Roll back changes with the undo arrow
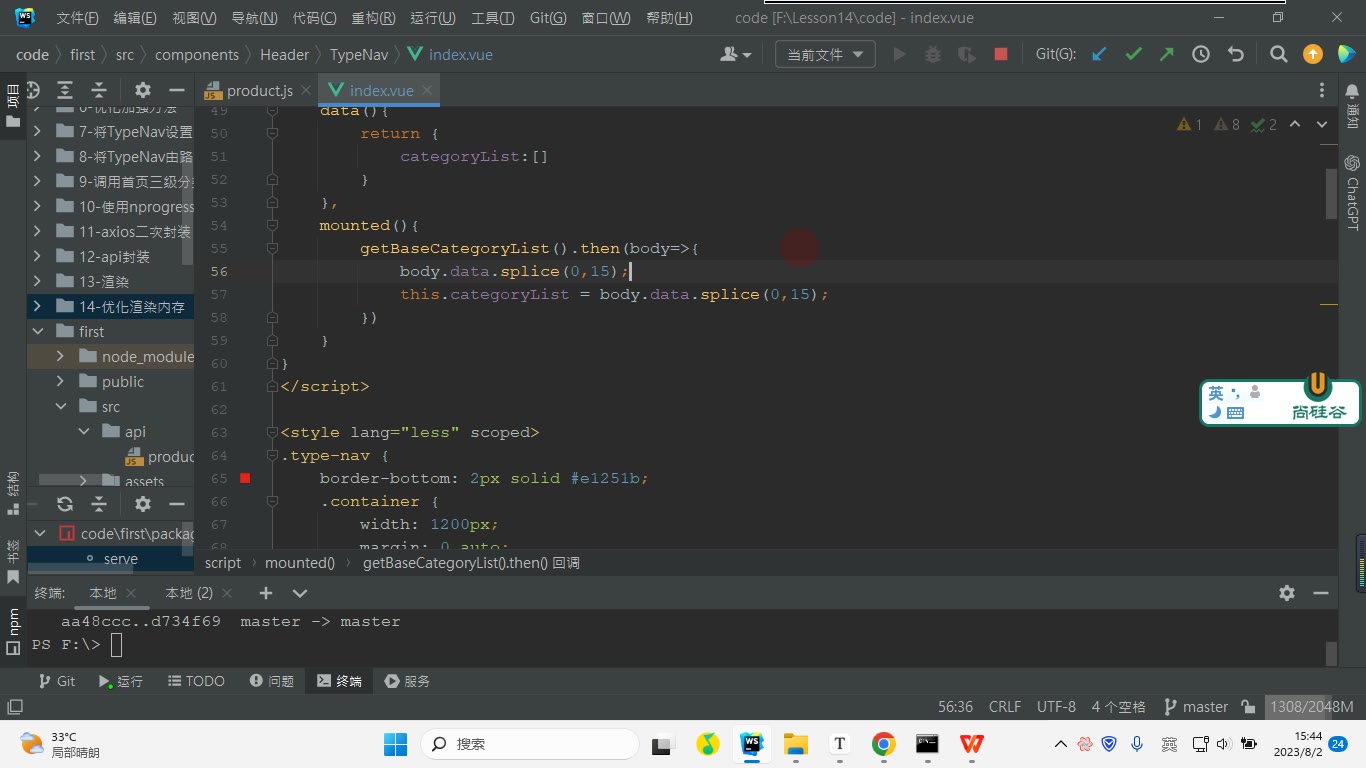Viewport: 1366px width, 768px height. (x=1236, y=55)
